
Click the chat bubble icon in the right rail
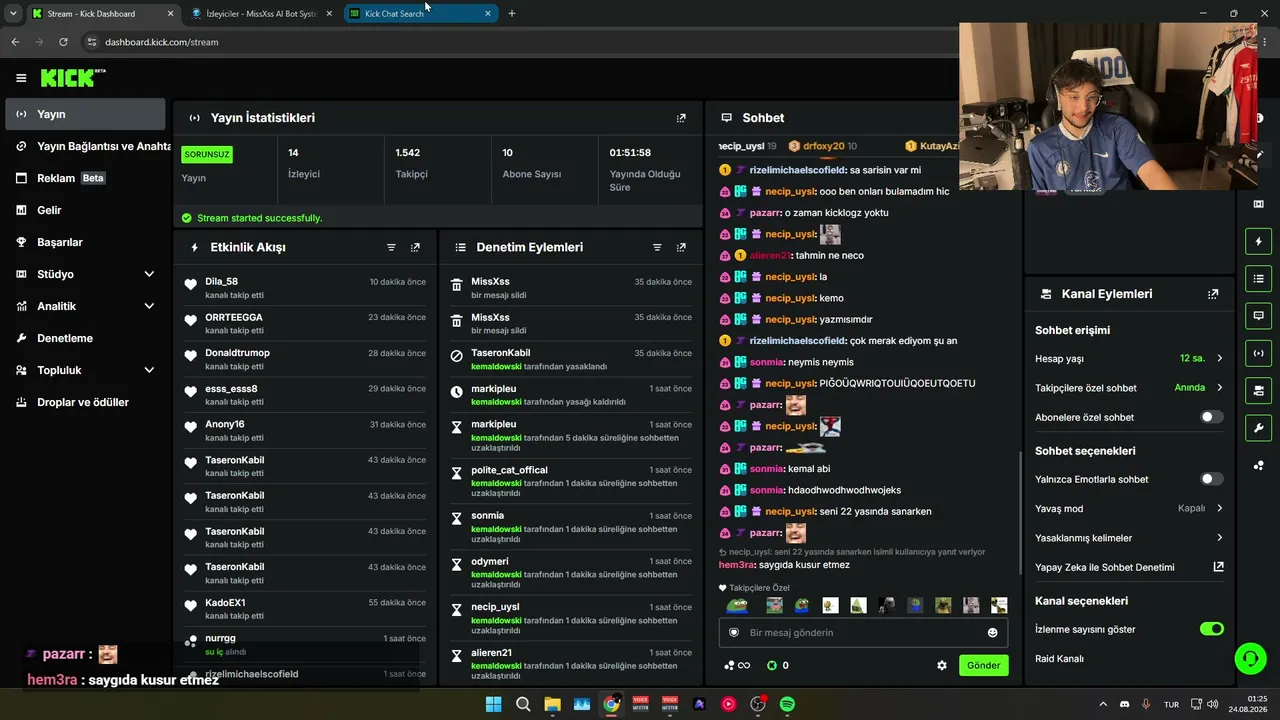tap(1258, 315)
